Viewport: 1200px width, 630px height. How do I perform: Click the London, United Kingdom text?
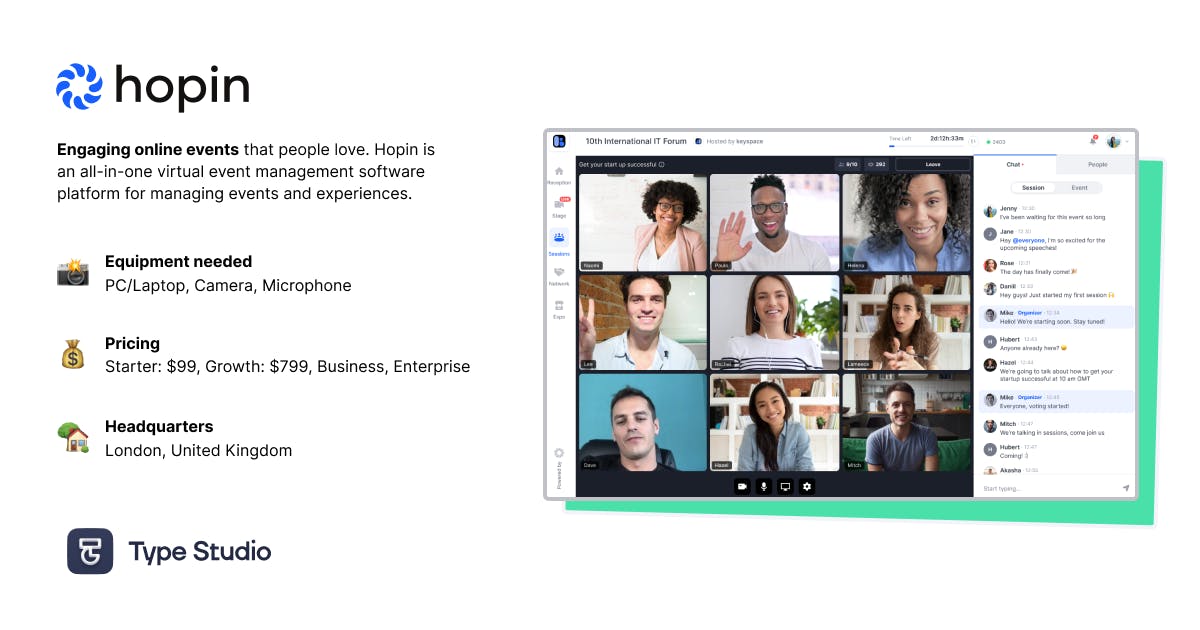tap(199, 450)
